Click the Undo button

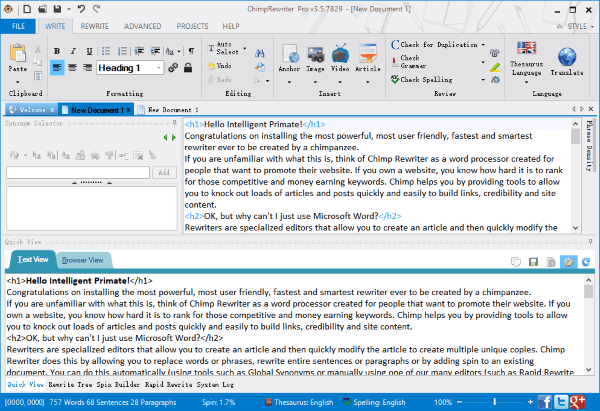pos(220,66)
